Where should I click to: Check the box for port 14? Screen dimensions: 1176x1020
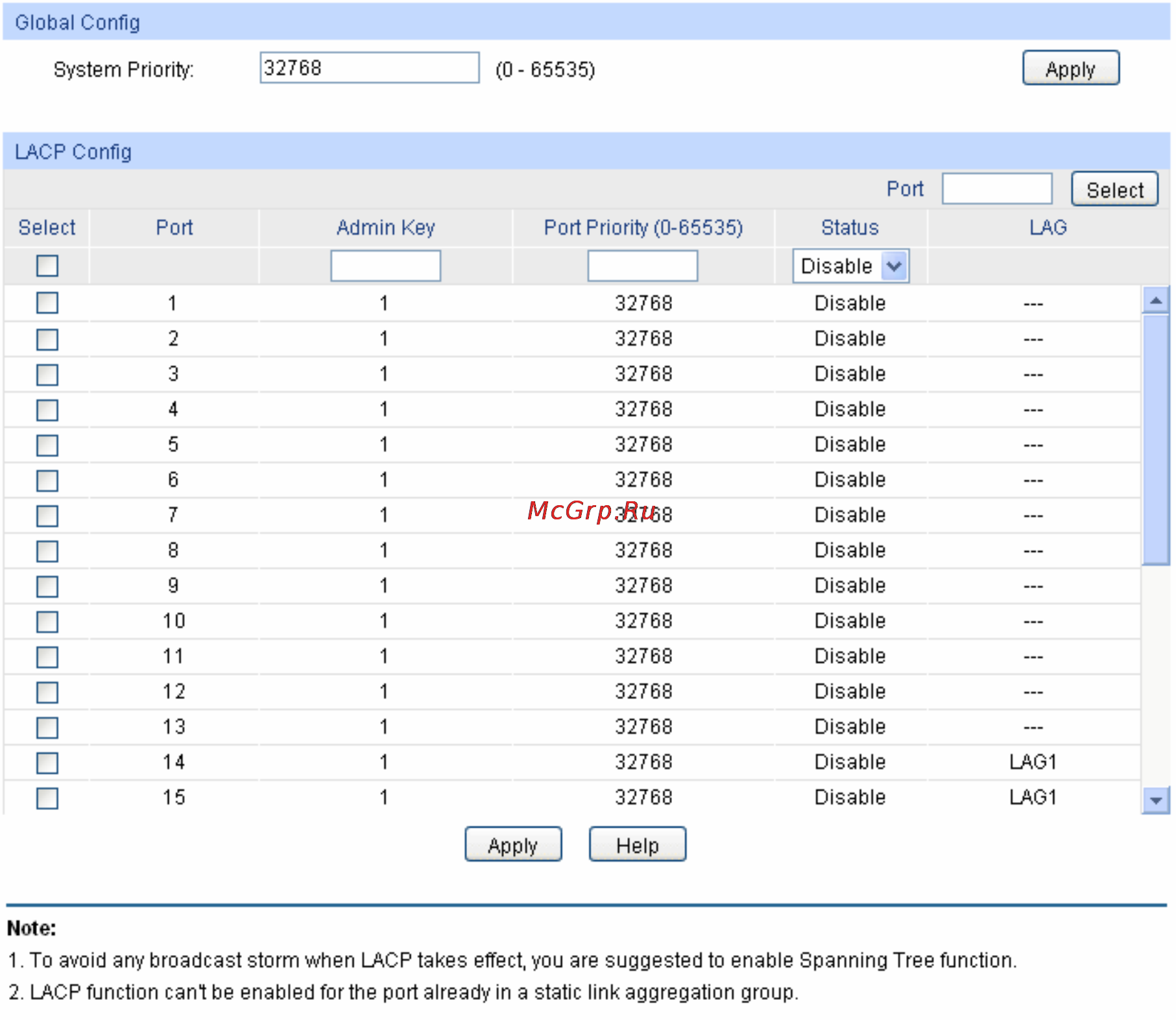coord(47,763)
